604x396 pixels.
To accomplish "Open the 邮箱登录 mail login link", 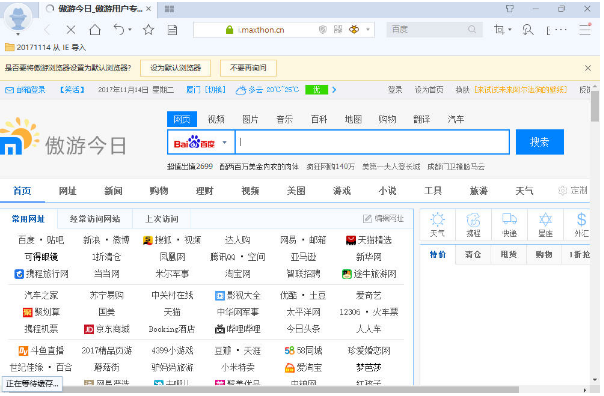I will point(25,90).
